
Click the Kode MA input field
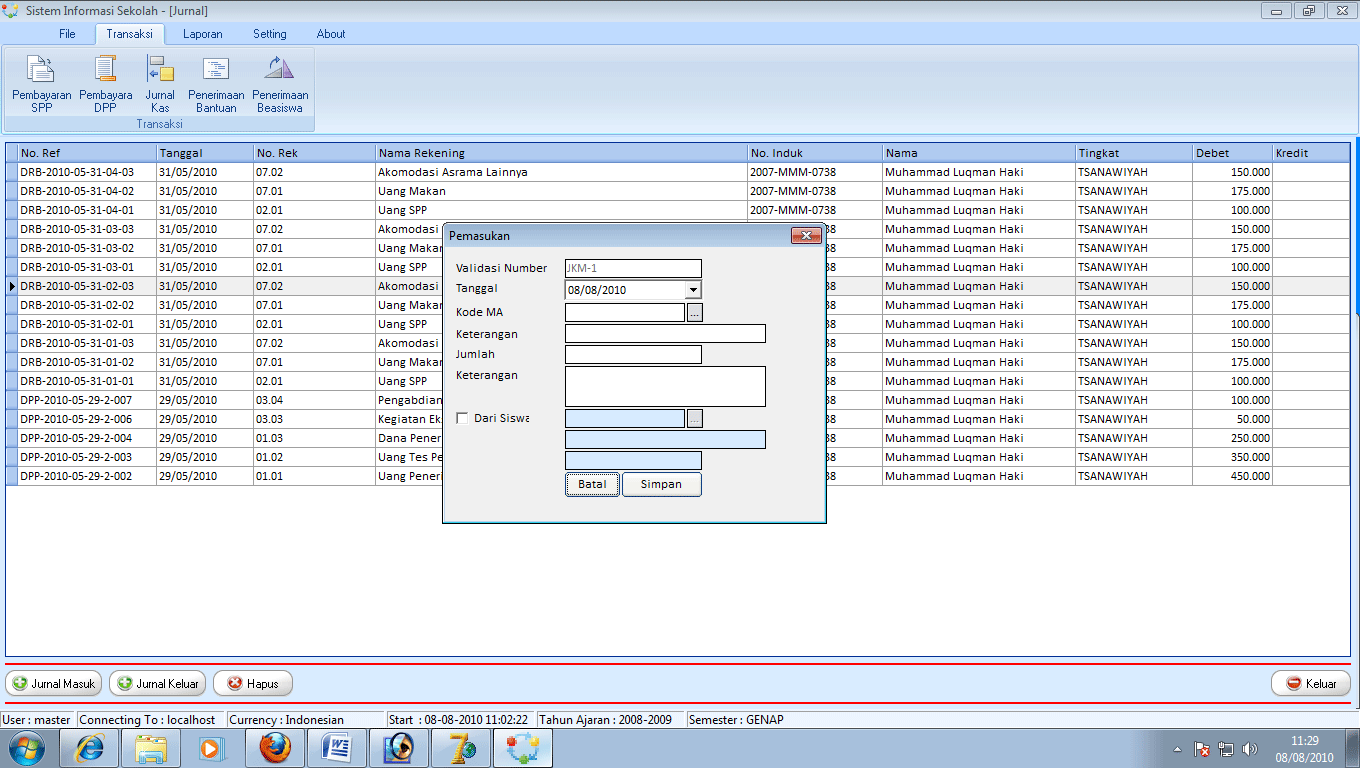tap(625, 313)
